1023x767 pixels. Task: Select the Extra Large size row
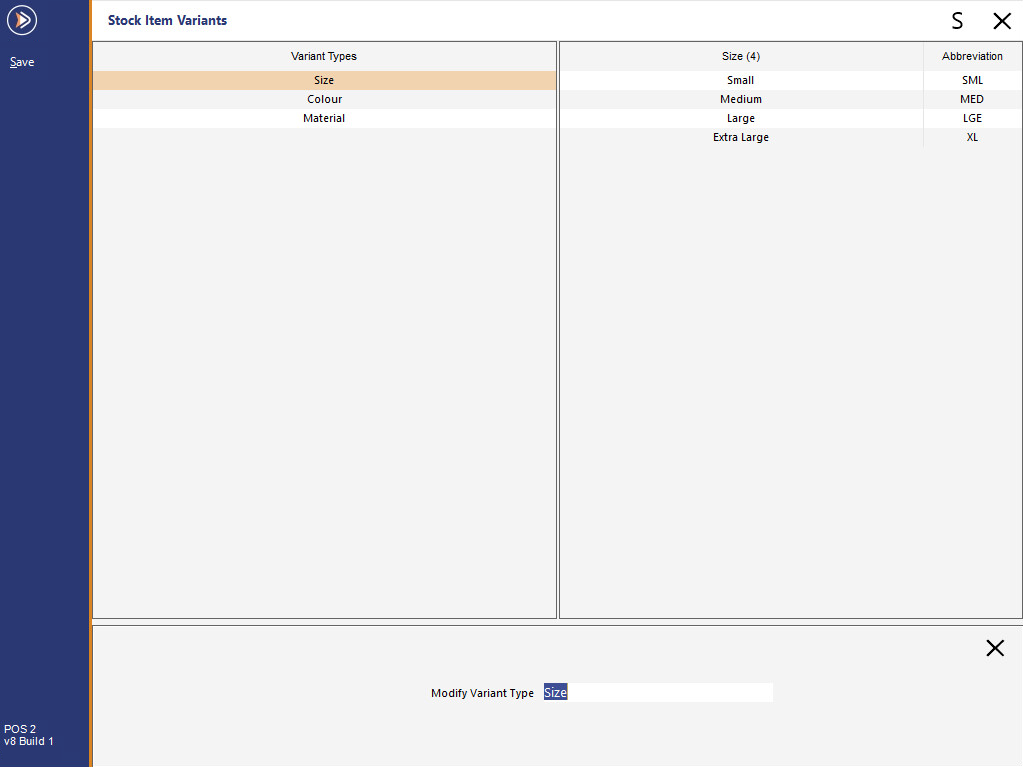tap(791, 137)
